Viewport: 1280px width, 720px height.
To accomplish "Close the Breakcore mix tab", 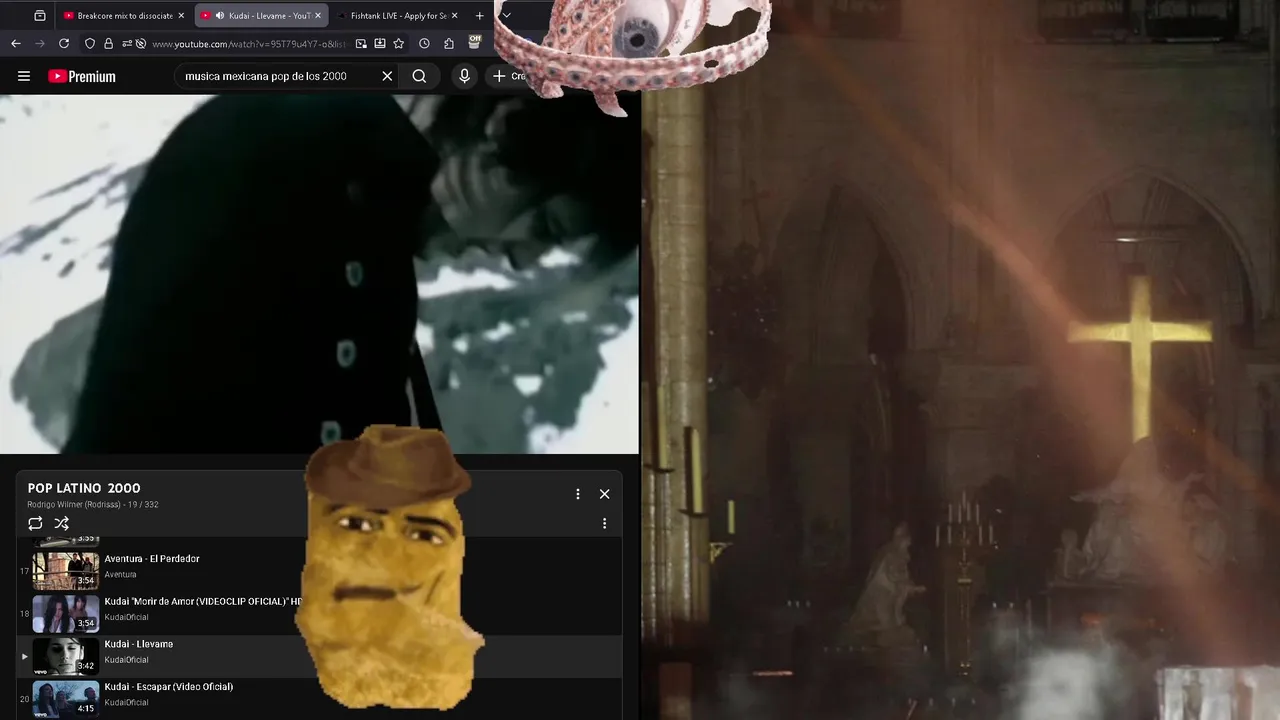I will 181,16.
